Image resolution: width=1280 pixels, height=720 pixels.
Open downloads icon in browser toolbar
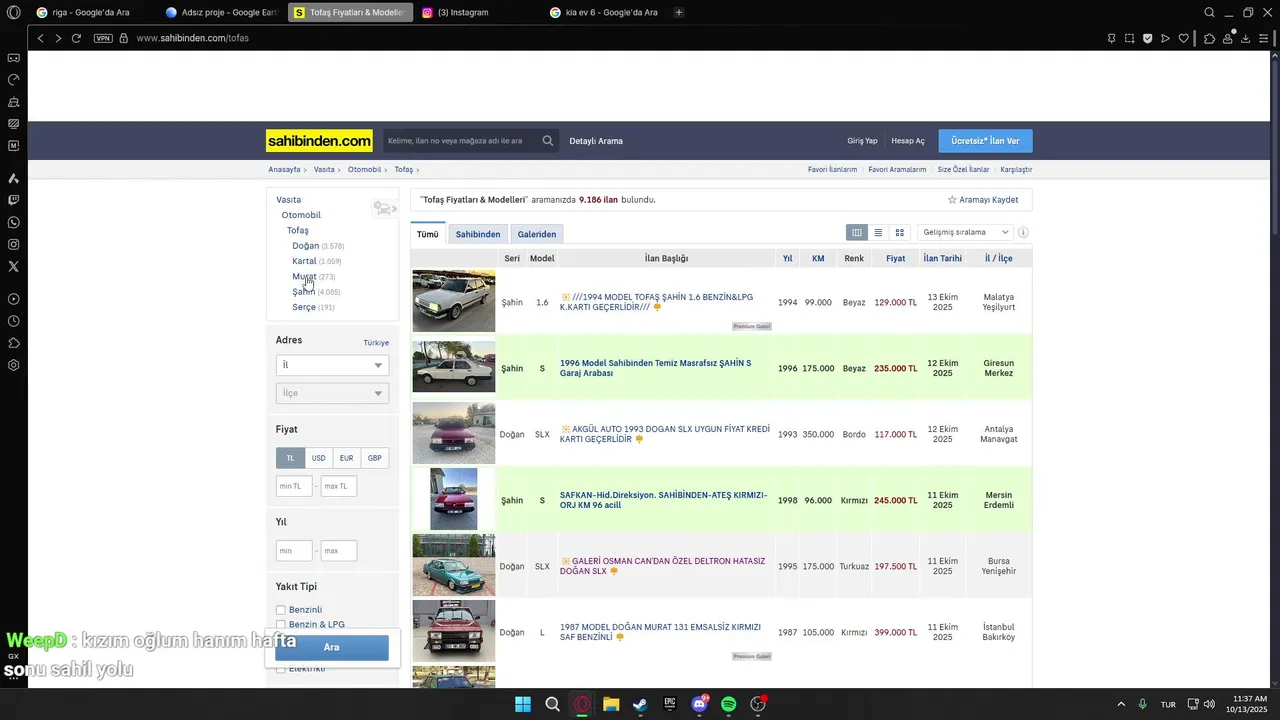tap(1246, 38)
